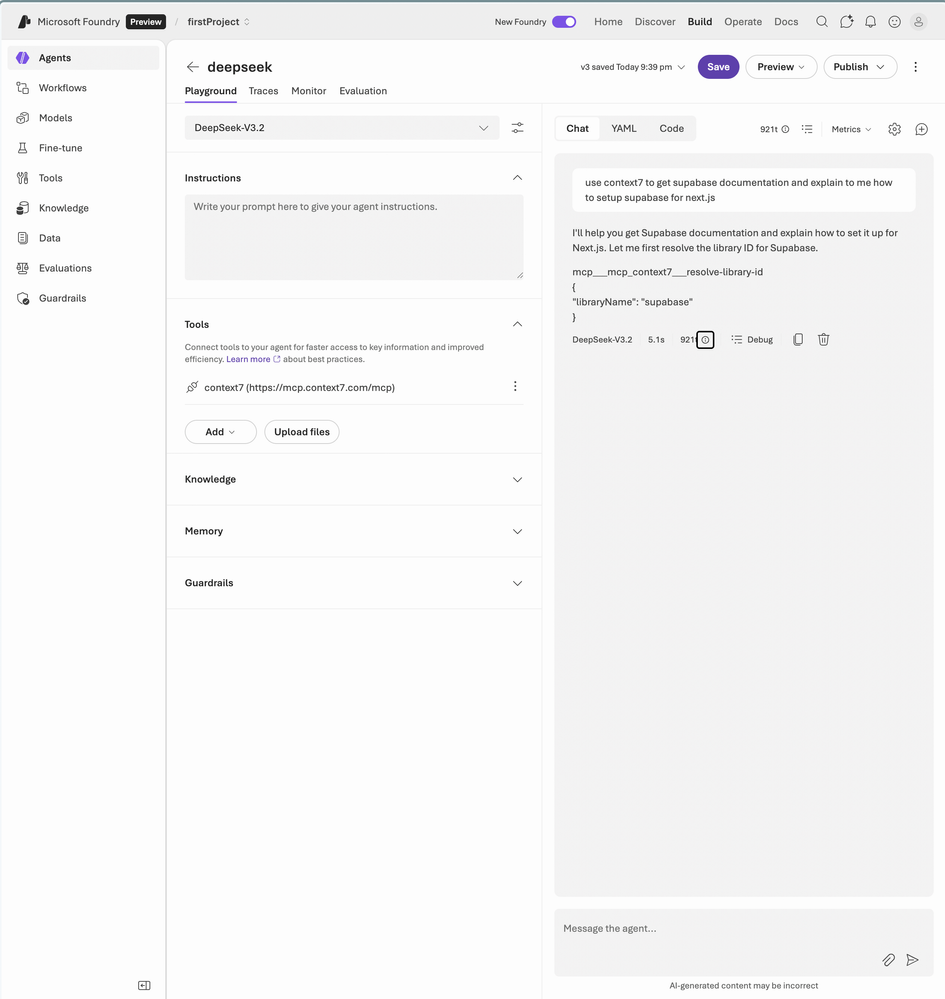Viewport: 945px width, 999px height.
Task: Switch the firstProject project selector
Action: coord(219,22)
